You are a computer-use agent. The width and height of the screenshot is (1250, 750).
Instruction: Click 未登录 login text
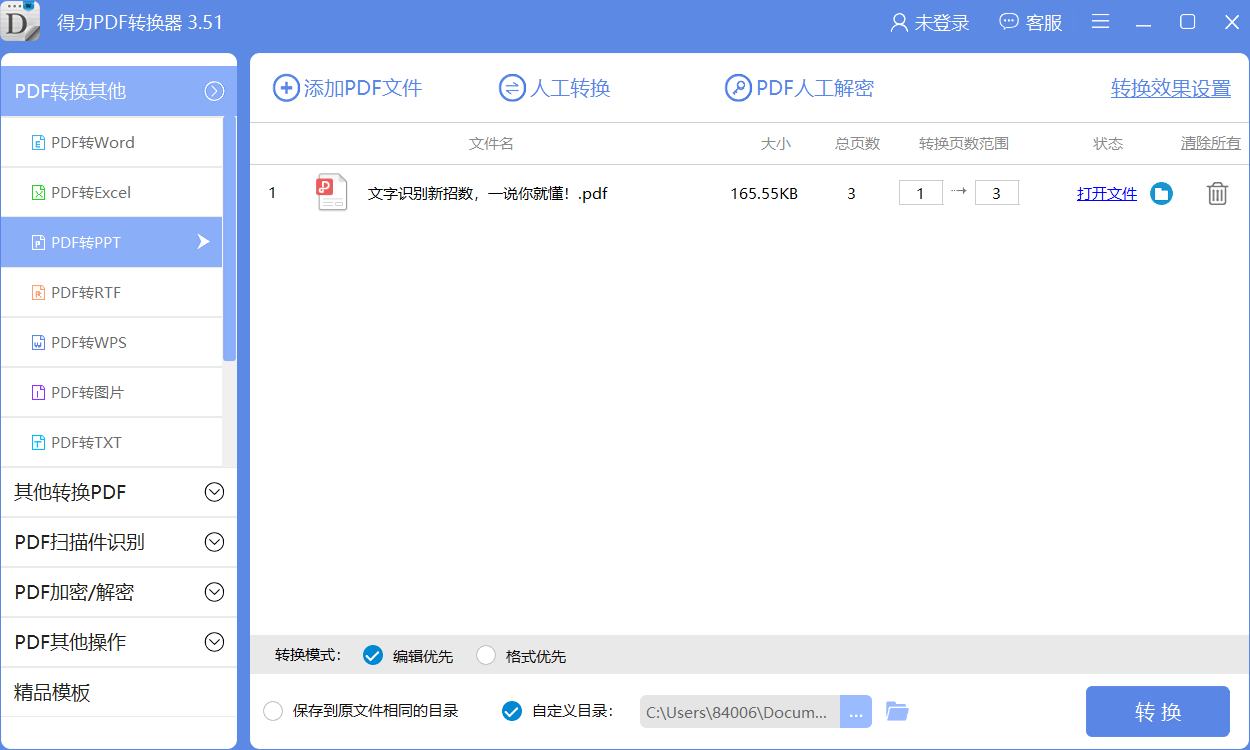tap(942, 23)
